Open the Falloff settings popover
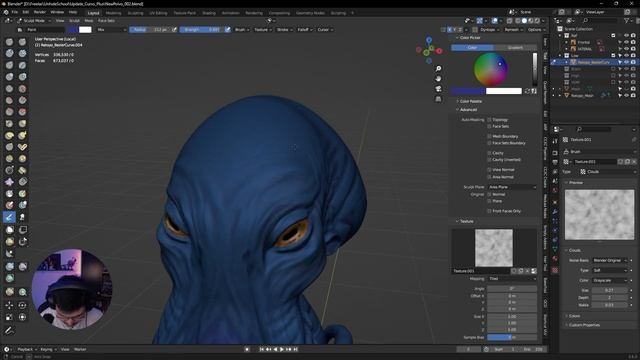Viewport: 640px width, 360px height. [304, 30]
